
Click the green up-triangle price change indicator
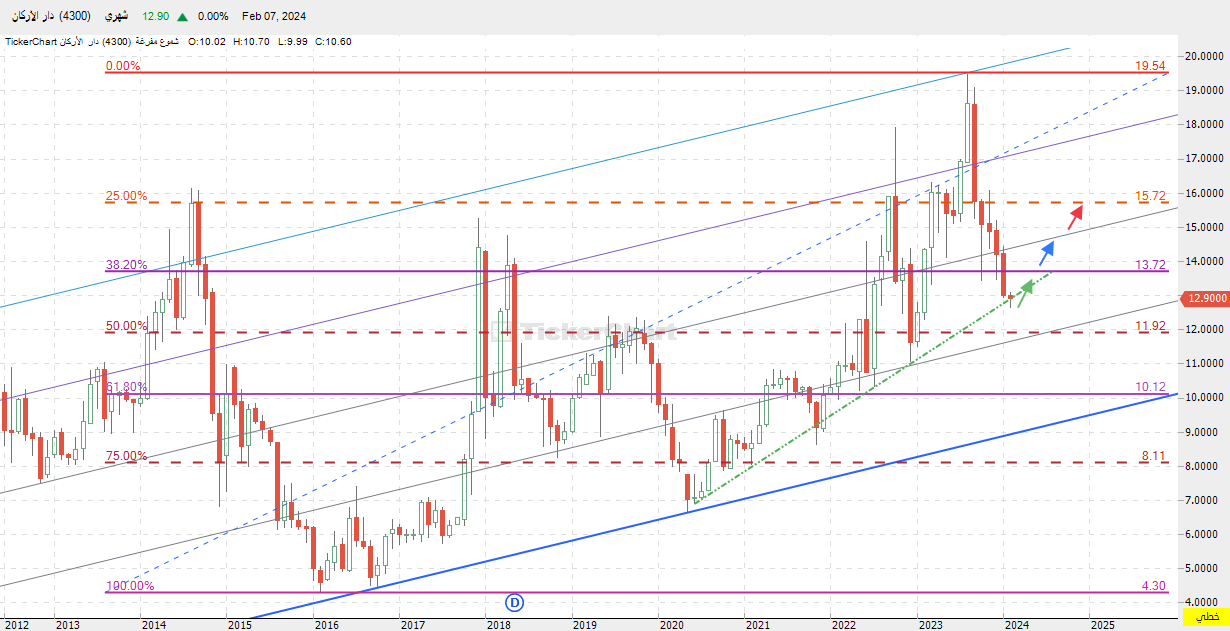coord(184,16)
